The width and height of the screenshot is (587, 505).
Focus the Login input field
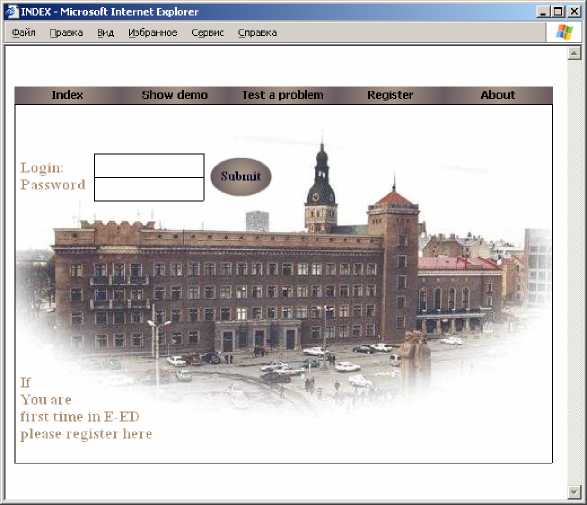149,165
